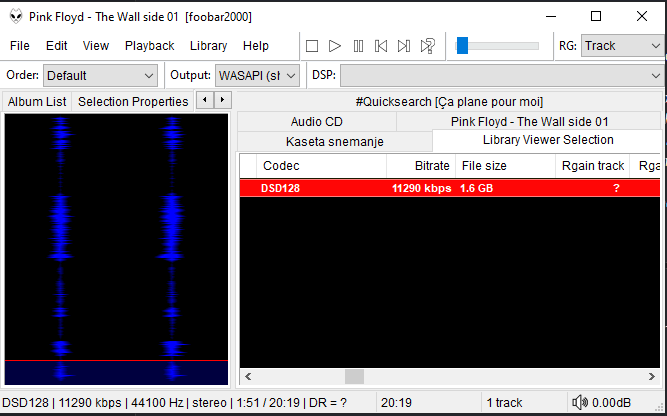Open the Playback menu
The image size is (667, 416).
pyautogui.click(x=150, y=46)
